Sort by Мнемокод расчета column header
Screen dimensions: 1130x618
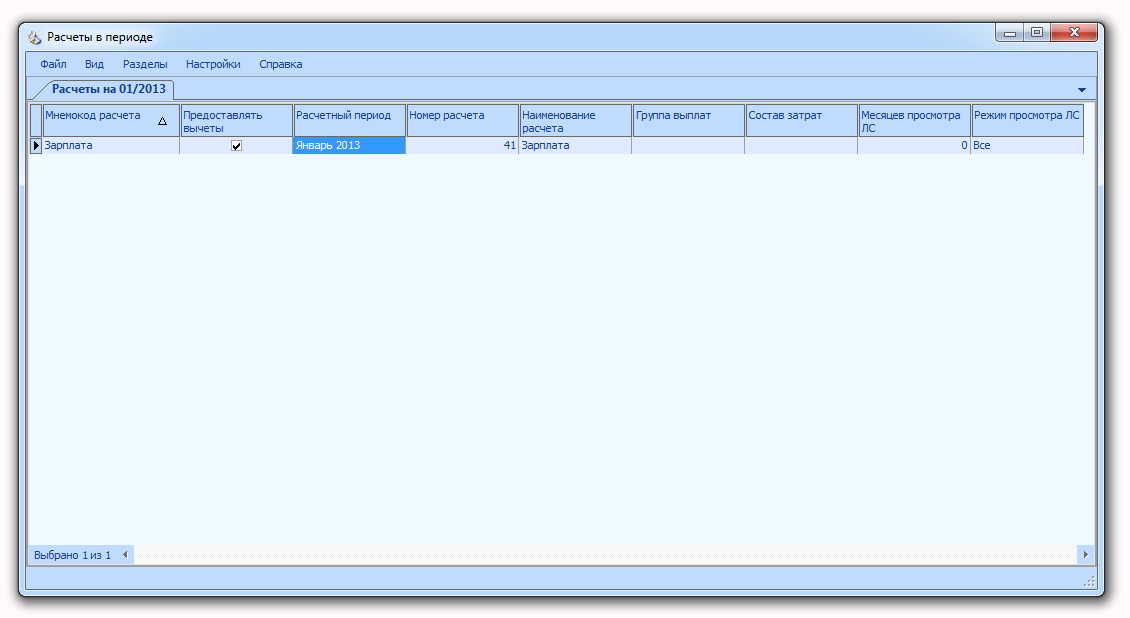pyautogui.click(x=111, y=120)
